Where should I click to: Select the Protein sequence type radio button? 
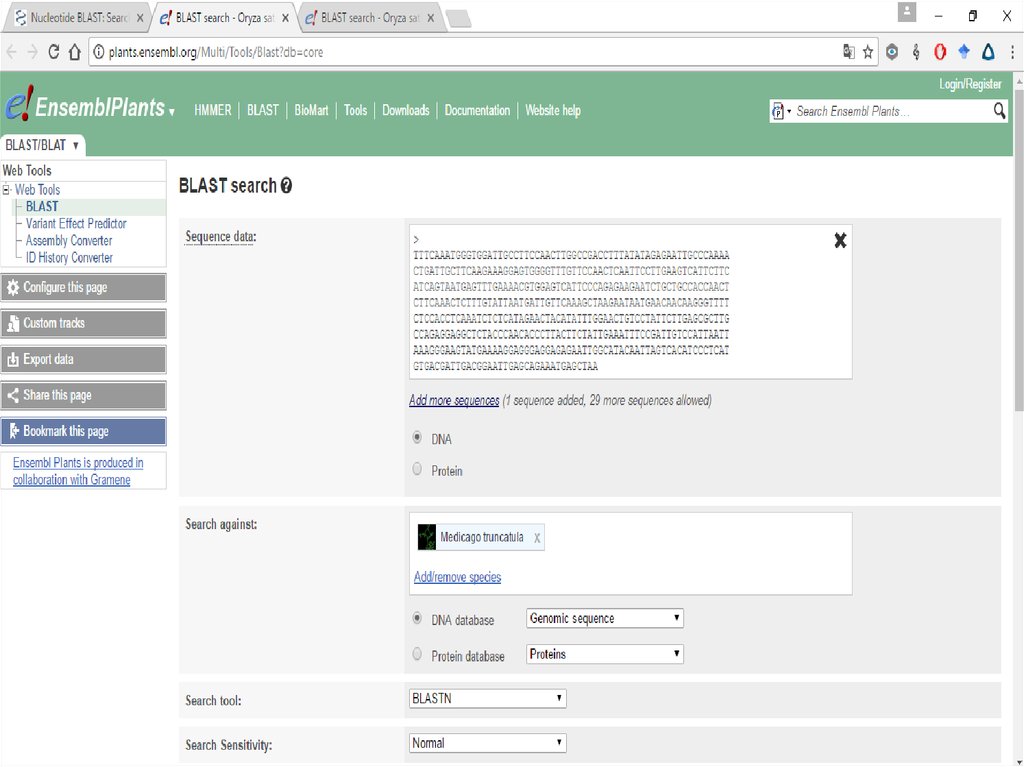tap(417, 469)
